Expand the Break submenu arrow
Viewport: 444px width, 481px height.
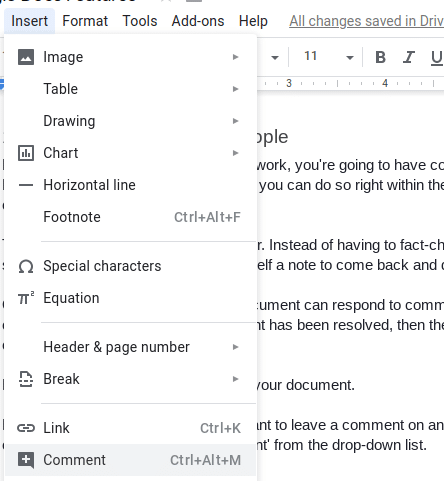tap(236, 379)
